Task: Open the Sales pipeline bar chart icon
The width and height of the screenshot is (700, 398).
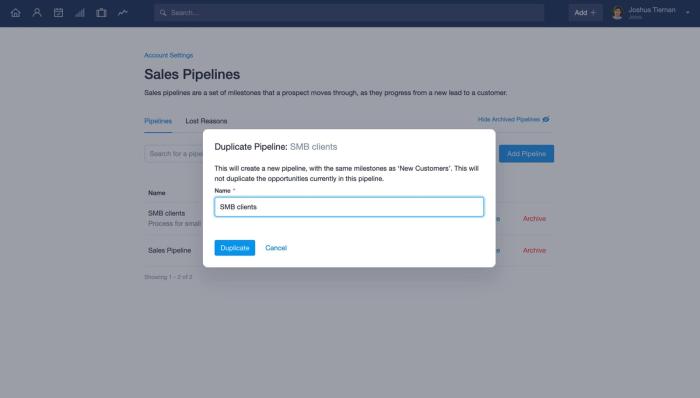Action: pos(80,12)
